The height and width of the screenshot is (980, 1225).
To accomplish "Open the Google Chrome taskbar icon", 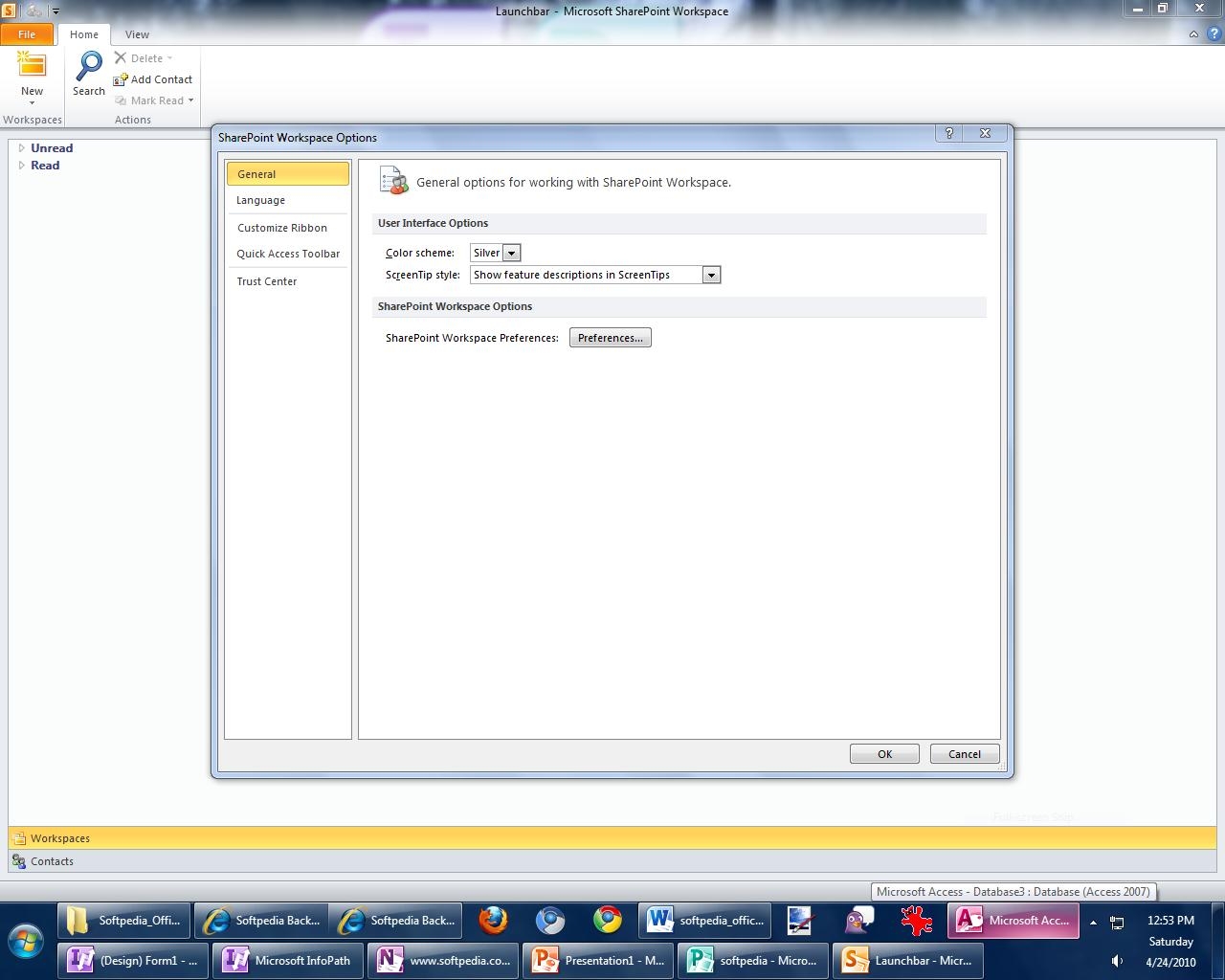I will [x=608, y=921].
